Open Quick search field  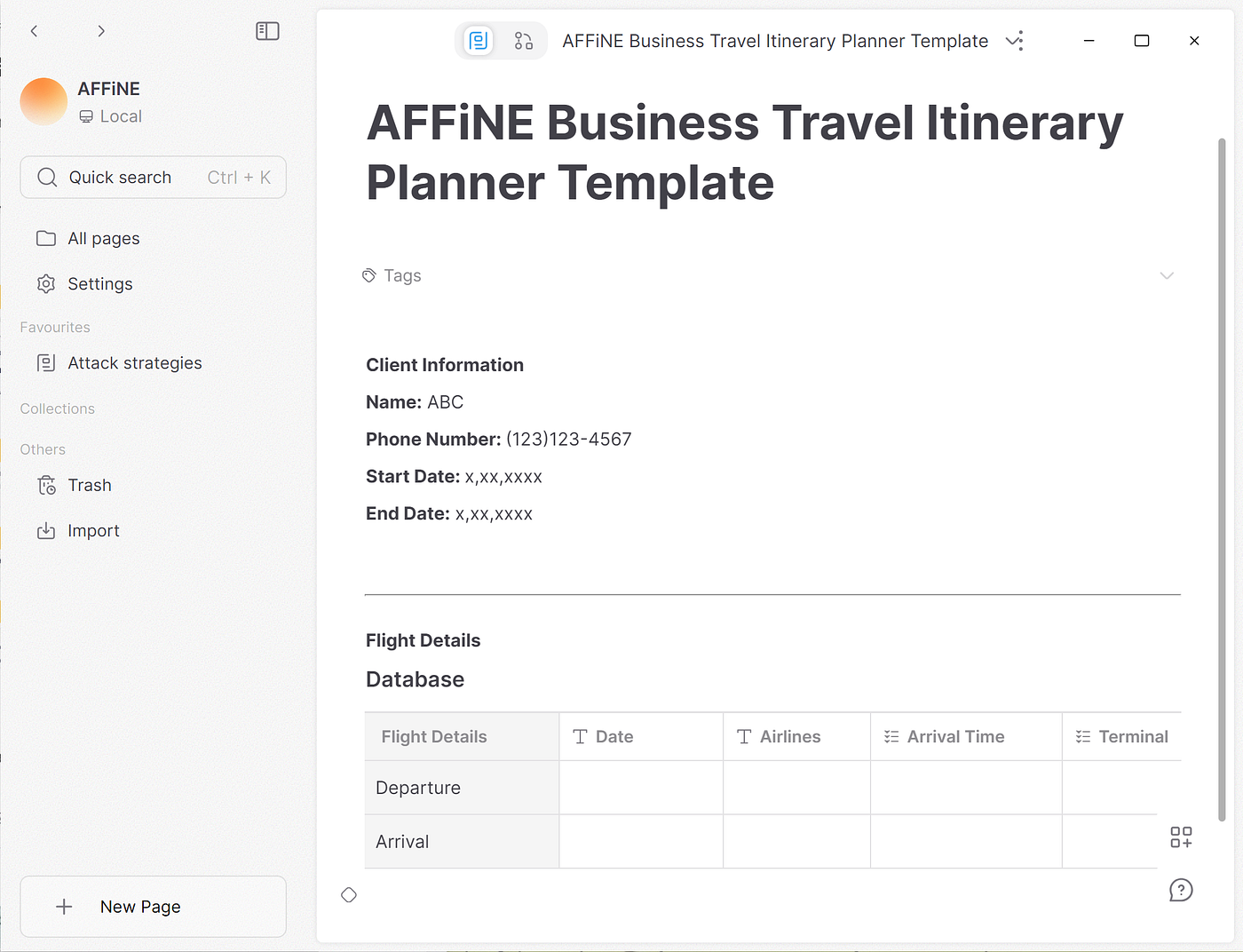(x=154, y=178)
